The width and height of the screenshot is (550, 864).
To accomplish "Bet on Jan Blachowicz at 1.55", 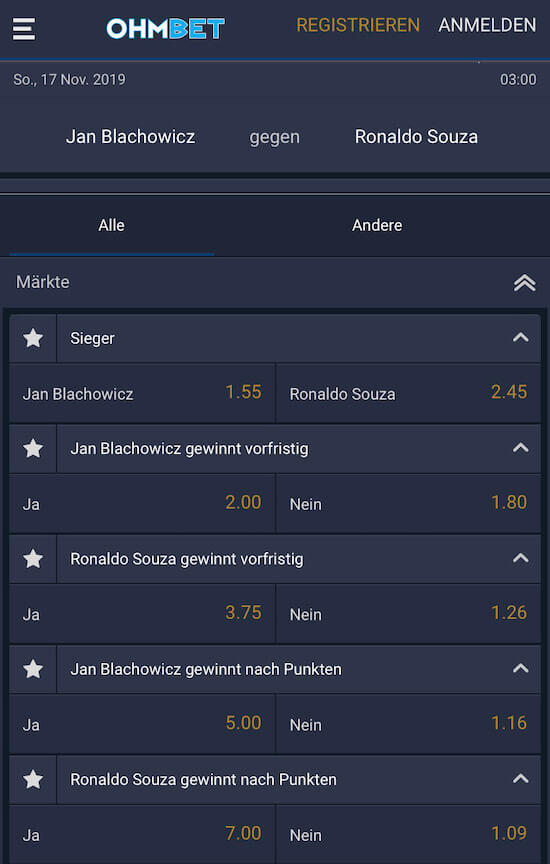I will click(142, 393).
